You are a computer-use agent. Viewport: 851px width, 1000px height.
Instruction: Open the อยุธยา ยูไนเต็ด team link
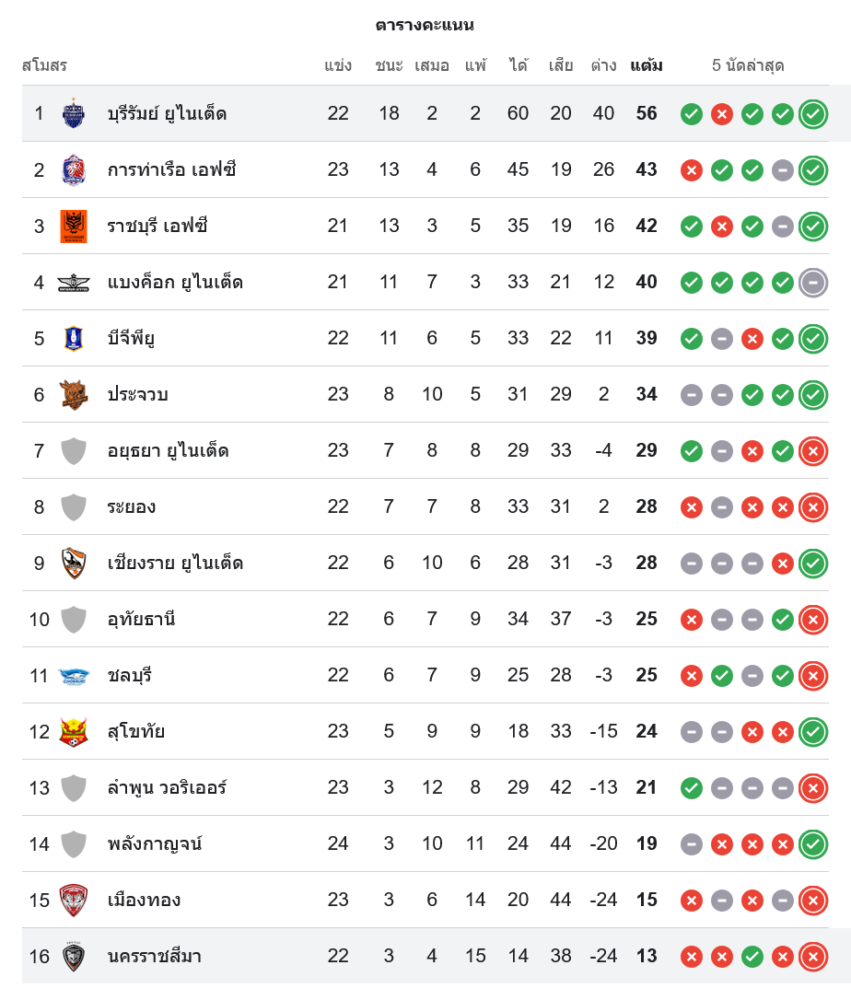coord(168,450)
